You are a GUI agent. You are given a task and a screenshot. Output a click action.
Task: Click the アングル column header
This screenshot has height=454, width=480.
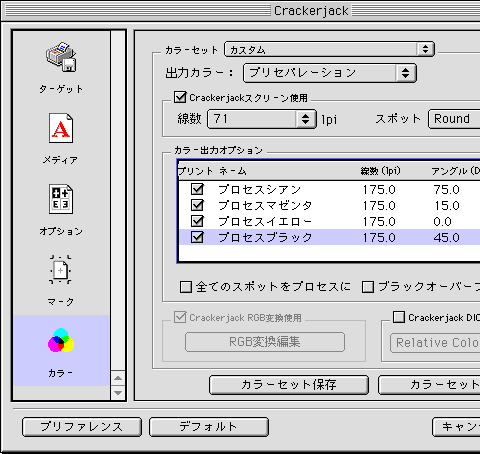[x=455, y=171]
